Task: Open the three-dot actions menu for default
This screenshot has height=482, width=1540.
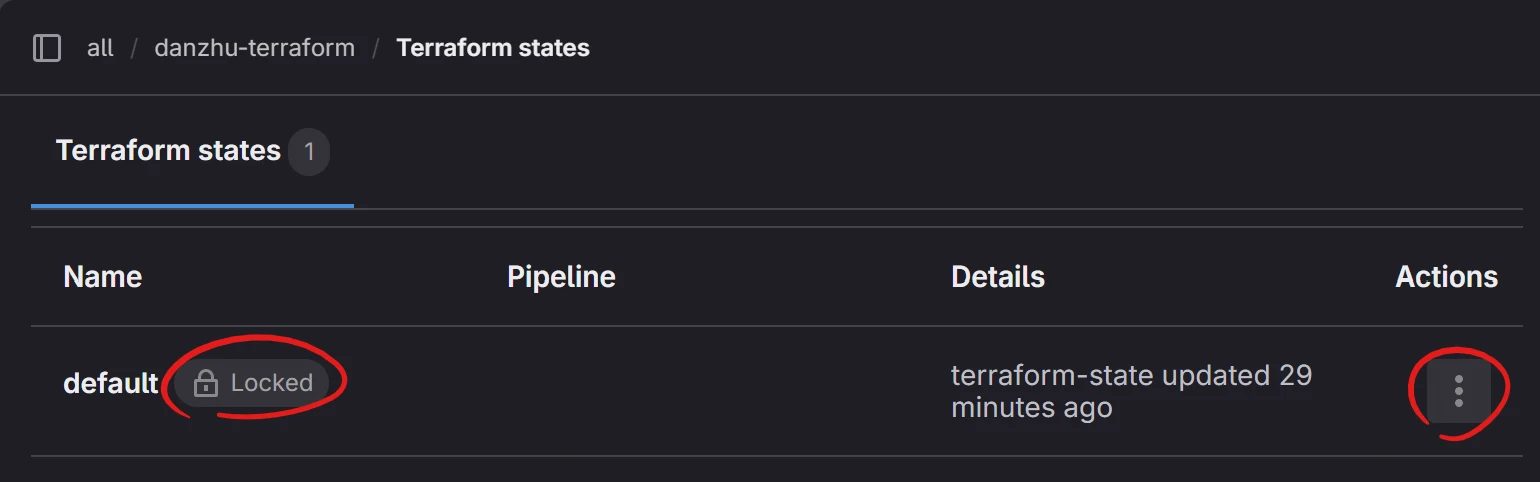Action: pyautogui.click(x=1458, y=391)
